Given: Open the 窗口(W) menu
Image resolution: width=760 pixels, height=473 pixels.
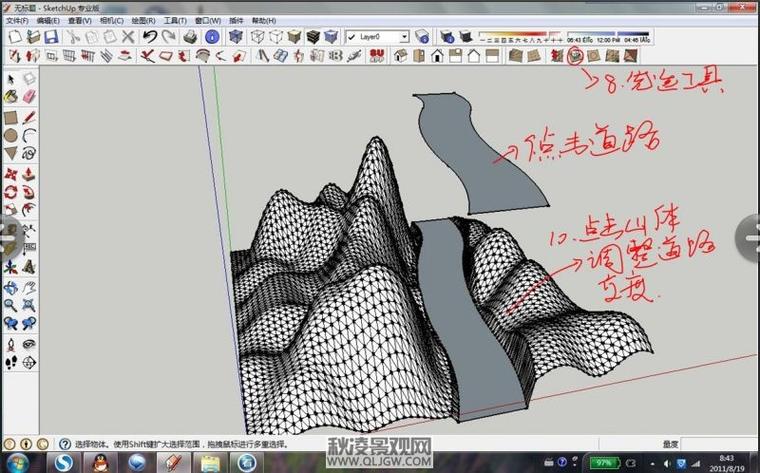Looking at the screenshot, I should click(208, 20).
